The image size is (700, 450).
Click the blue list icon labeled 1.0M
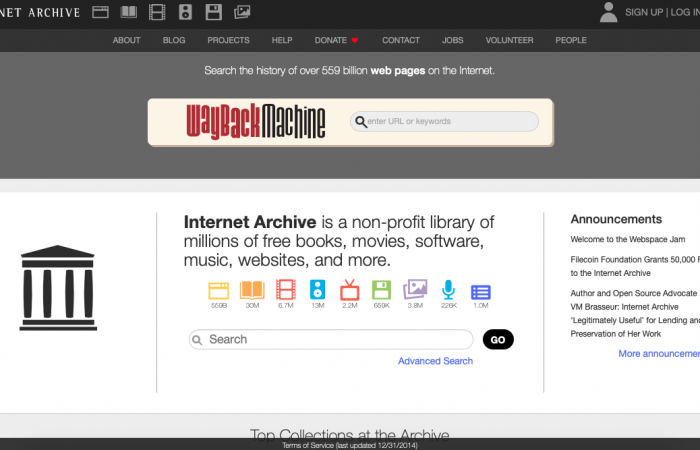(481, 292)
